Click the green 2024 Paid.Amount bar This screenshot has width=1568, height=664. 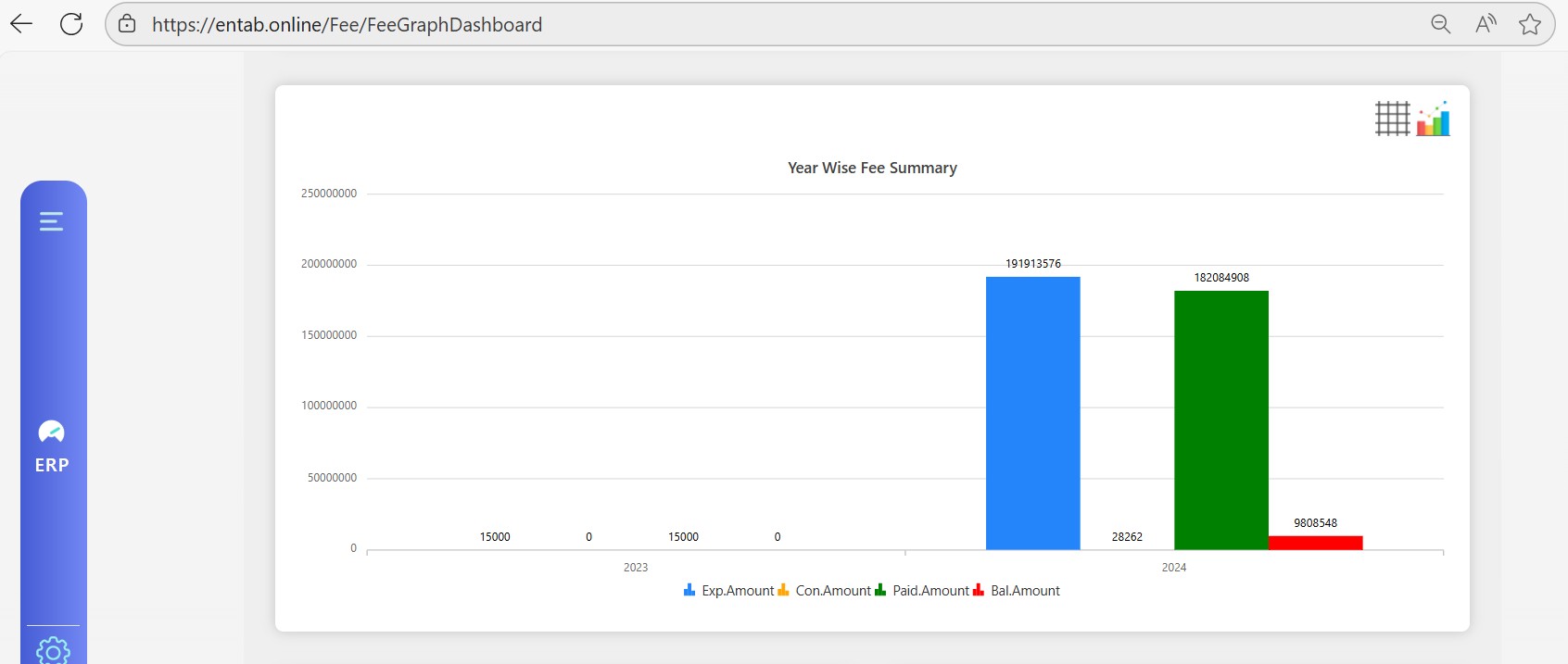tap(1220, 420)
